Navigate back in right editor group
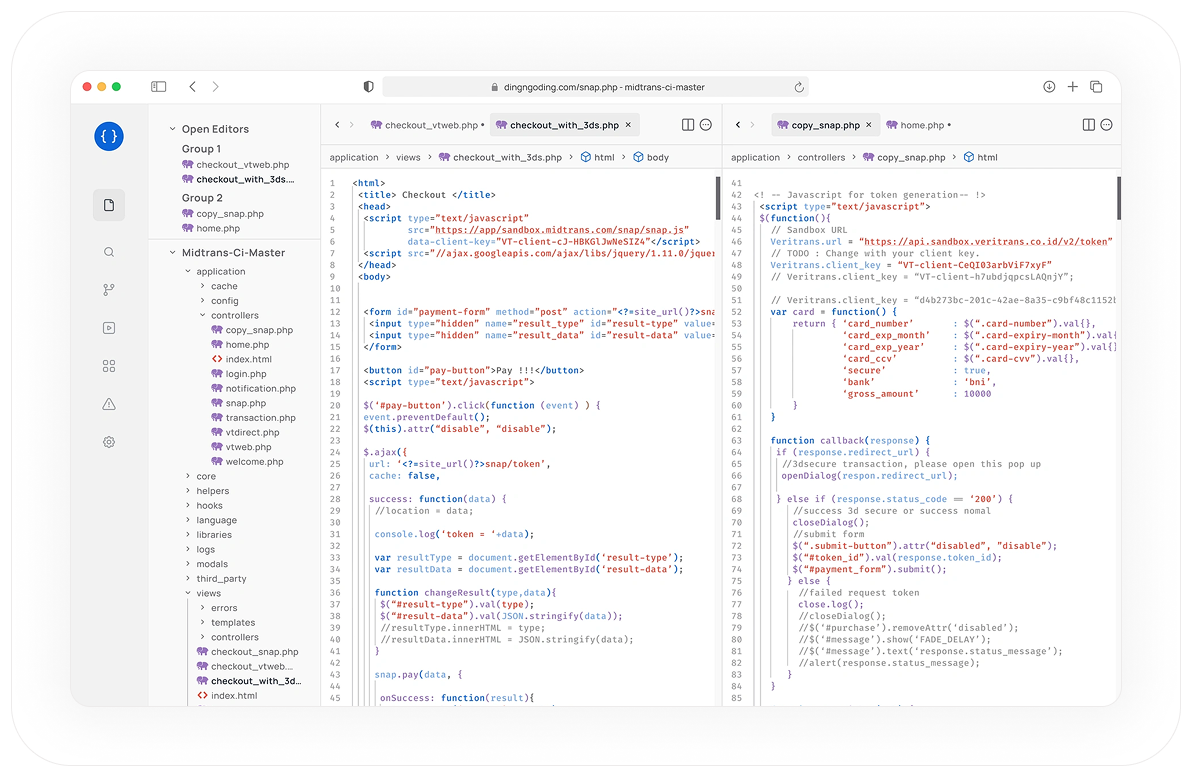 [737, 125]
